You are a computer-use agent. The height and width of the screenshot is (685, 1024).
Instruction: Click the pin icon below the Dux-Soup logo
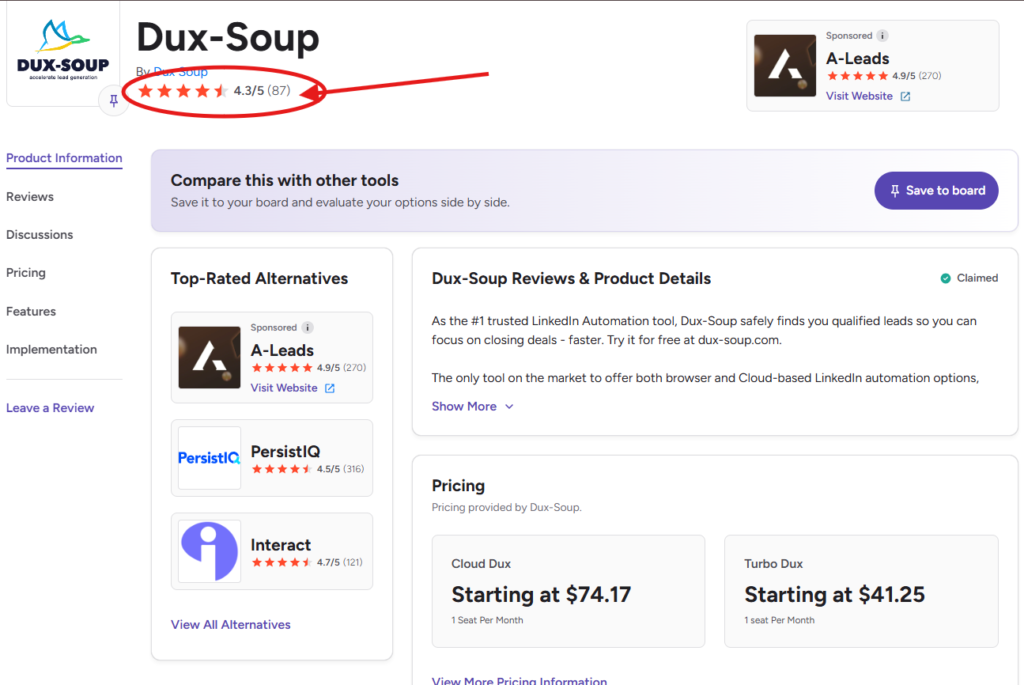pyautogui.click(x=113, y=101)
